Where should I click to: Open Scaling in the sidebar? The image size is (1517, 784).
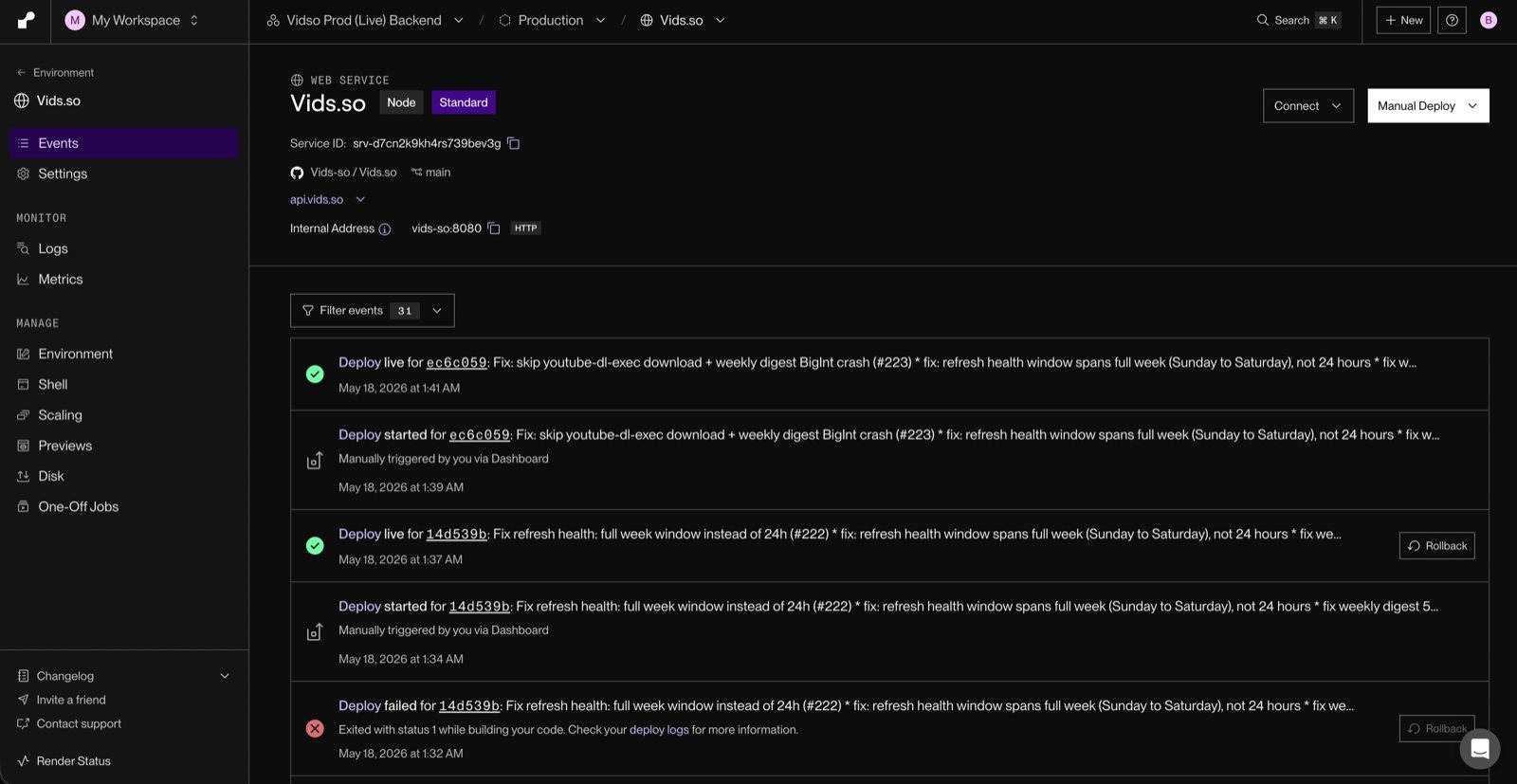coord(124,415)
